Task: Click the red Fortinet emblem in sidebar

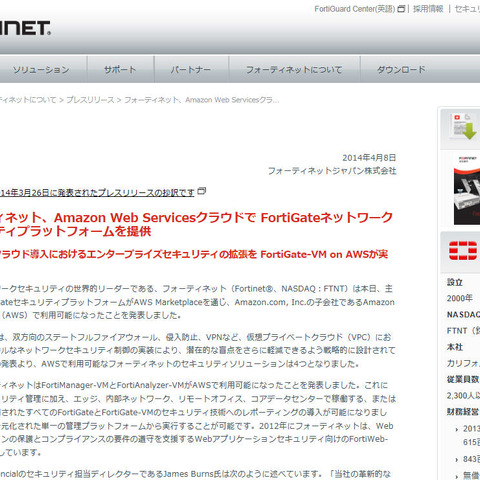Action: pyautogui.click(x=463, y=251)
